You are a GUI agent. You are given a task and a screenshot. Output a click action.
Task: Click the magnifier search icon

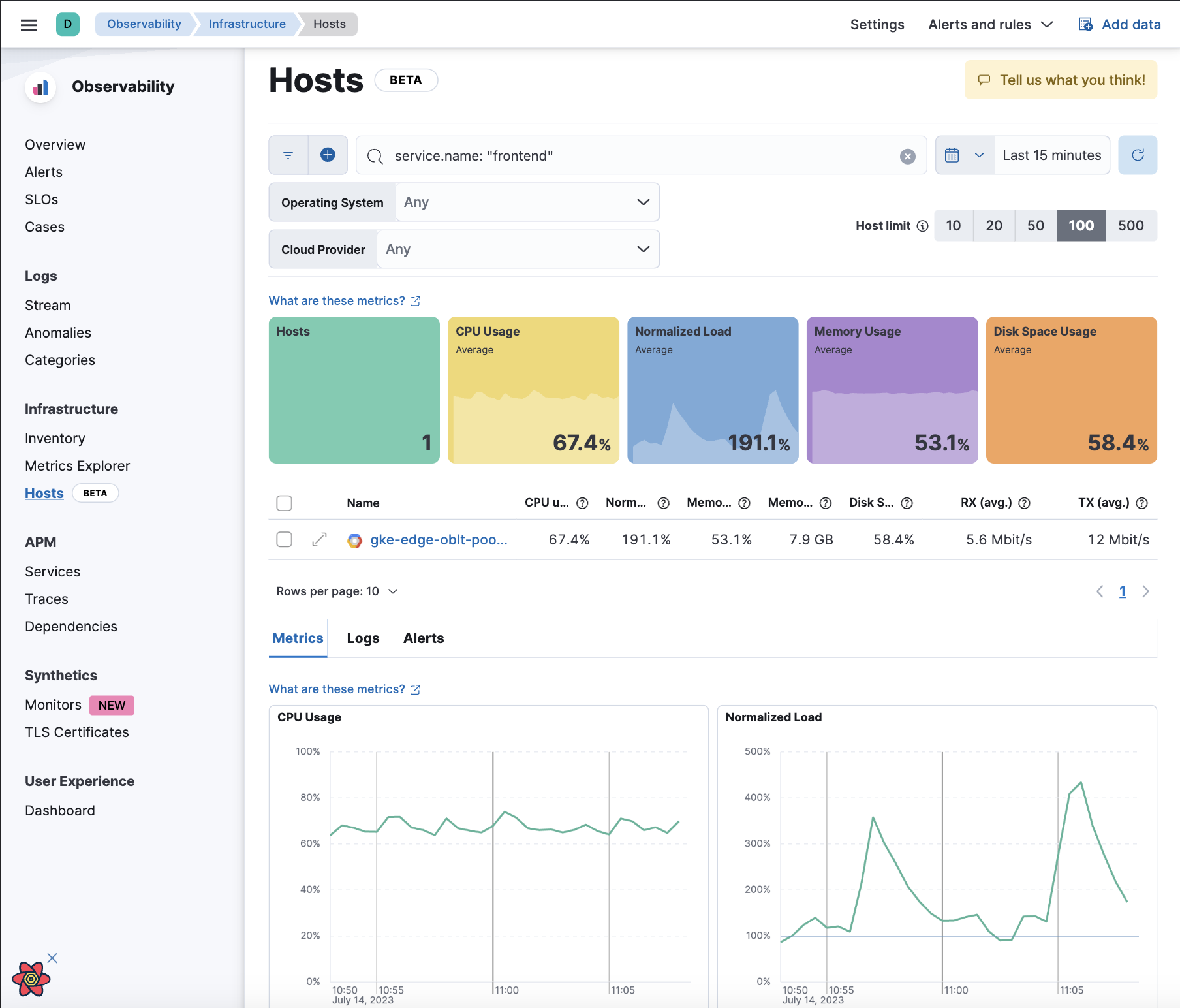[375, 156]
